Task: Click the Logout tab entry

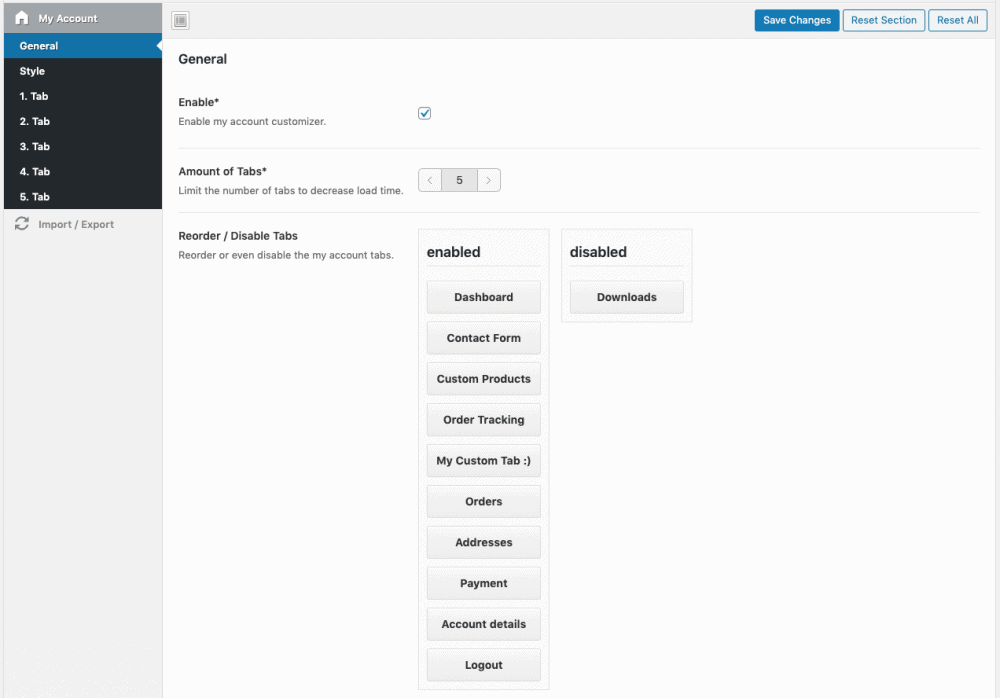Action: pyautogui.click(x=483, y=664)
